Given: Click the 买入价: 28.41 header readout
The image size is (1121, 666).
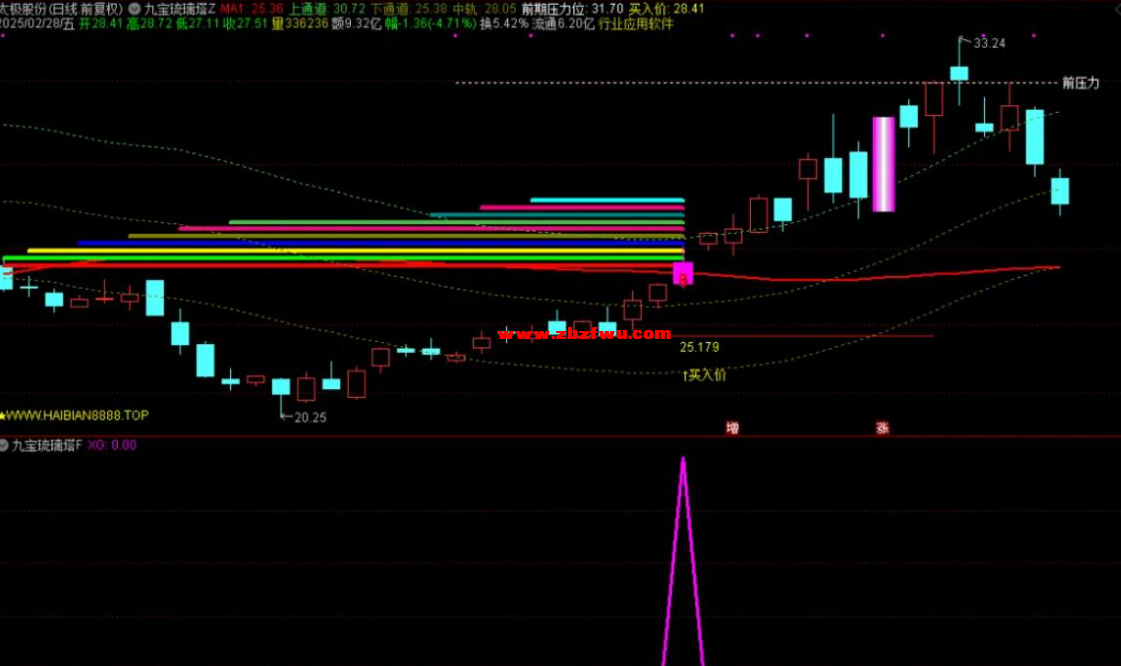Looking at the screenshot, I should [x=666, y=9].
